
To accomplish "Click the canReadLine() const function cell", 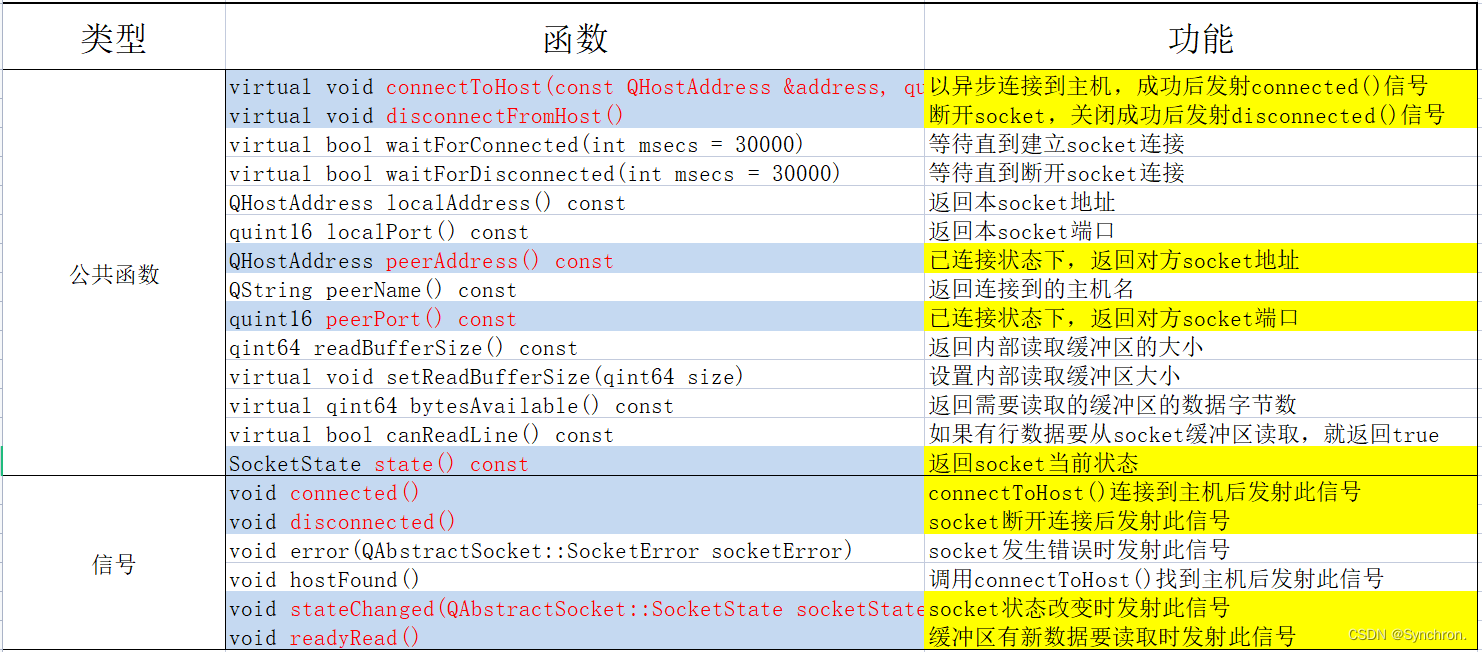I will 420,434.
